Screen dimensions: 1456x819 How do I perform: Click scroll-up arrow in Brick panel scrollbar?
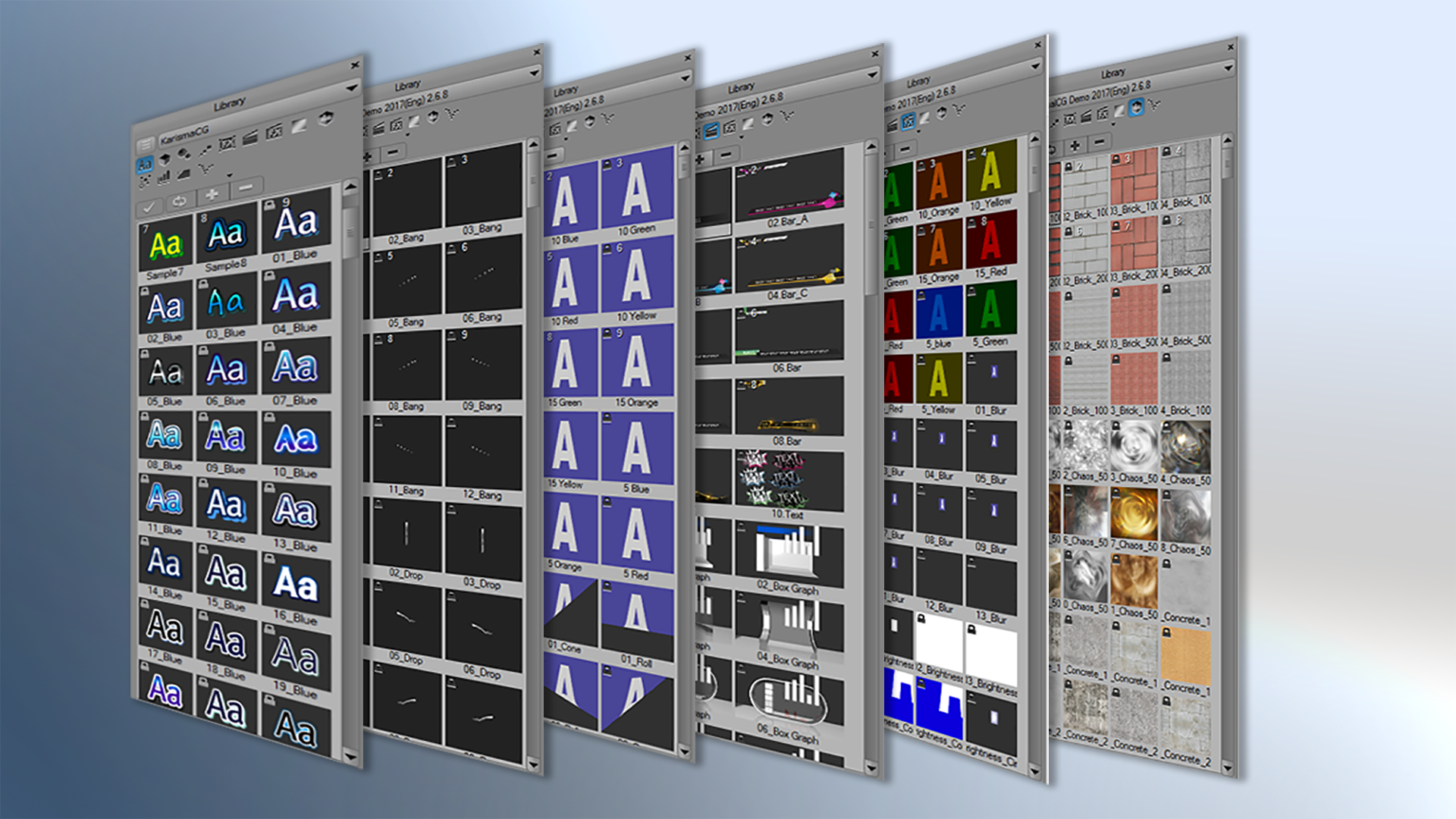(x=1227, y=140)
